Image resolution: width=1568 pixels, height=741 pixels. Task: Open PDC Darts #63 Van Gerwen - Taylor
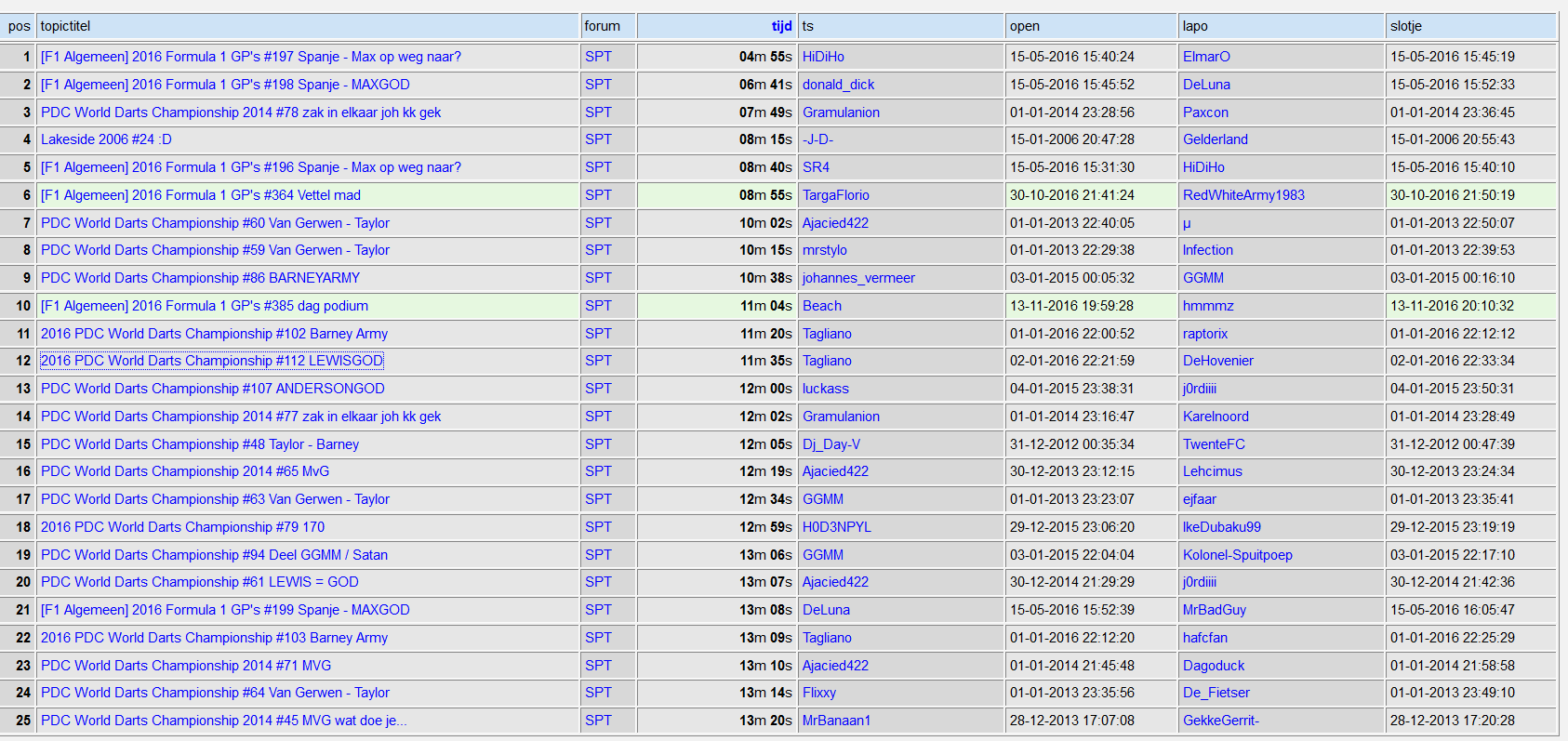[215, 499]
